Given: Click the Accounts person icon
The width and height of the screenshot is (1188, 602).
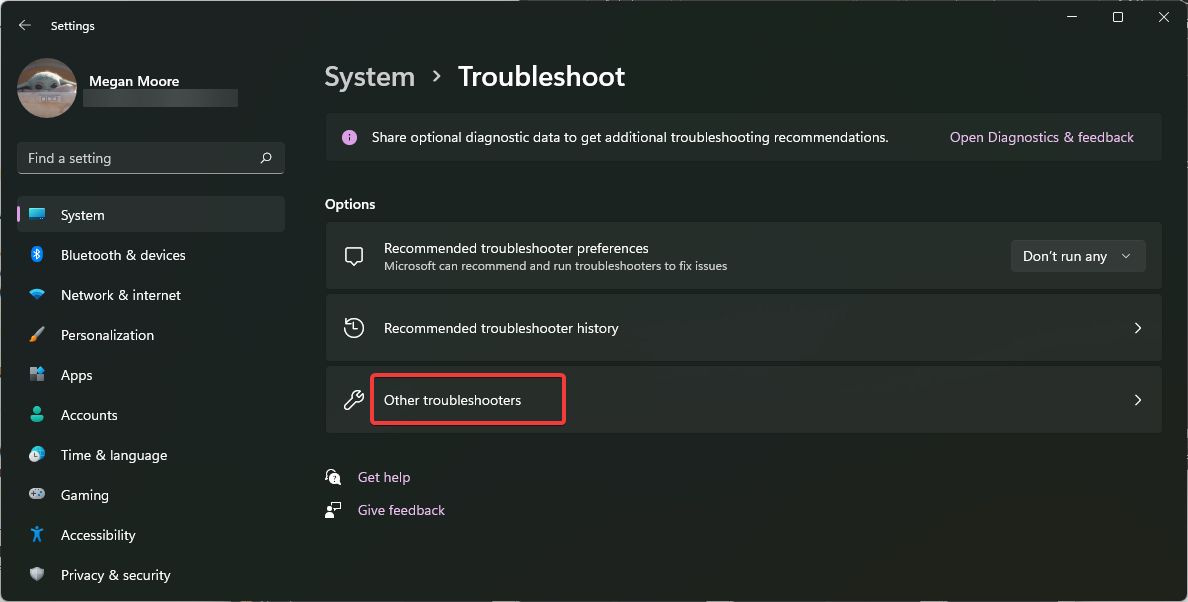Looking at the screenshot, I should (x=37, y=415).
